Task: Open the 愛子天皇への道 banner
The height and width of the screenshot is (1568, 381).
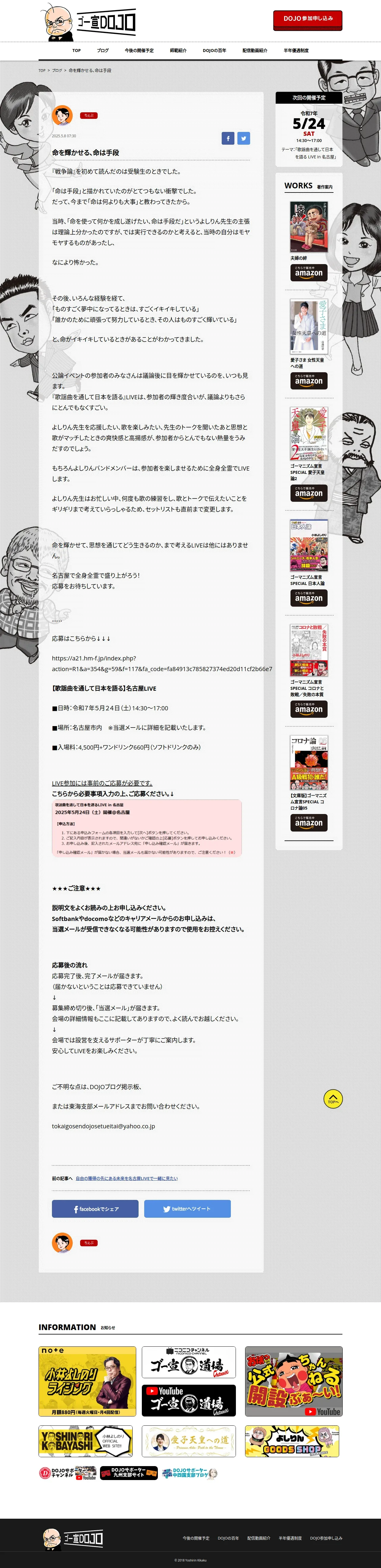Action: (188, 1441)
